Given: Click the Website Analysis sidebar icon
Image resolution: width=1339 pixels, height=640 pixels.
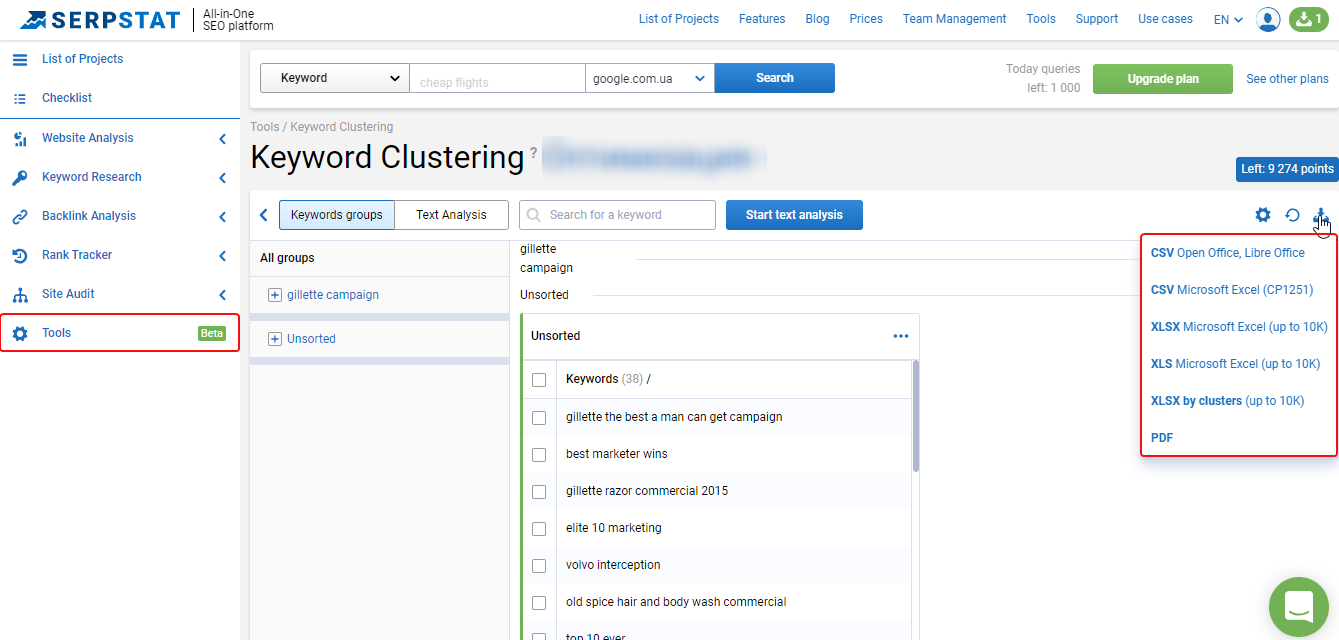Looking at the screenshot, I should 20,138.
